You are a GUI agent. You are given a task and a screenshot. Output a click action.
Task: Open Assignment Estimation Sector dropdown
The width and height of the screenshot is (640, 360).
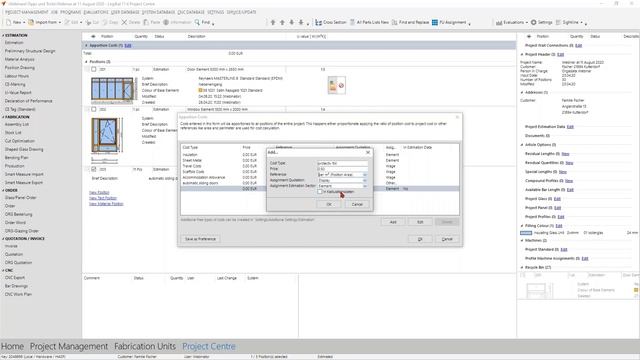(x=364, y=186)
